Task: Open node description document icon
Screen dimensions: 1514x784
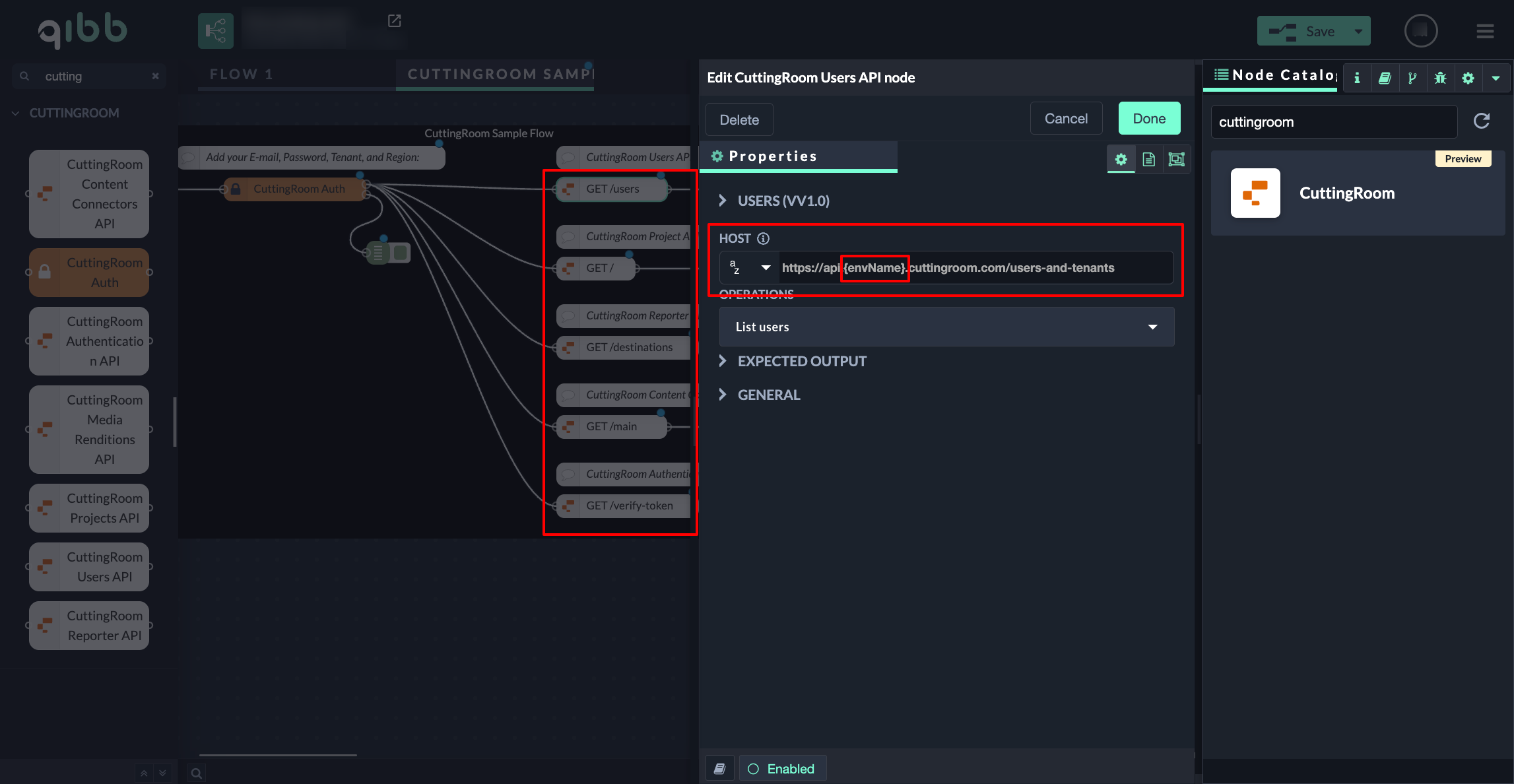Action: [x=1148, y=159]
